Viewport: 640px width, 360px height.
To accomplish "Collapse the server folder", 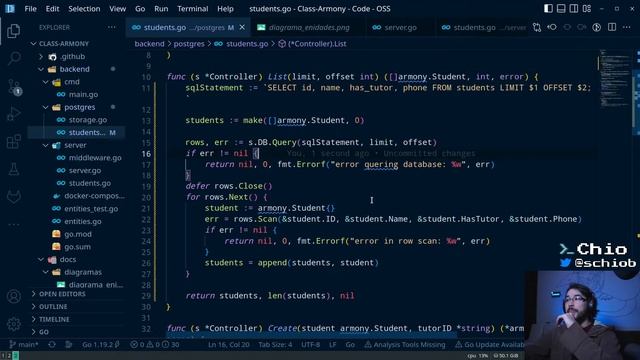I will click(45, 145).
